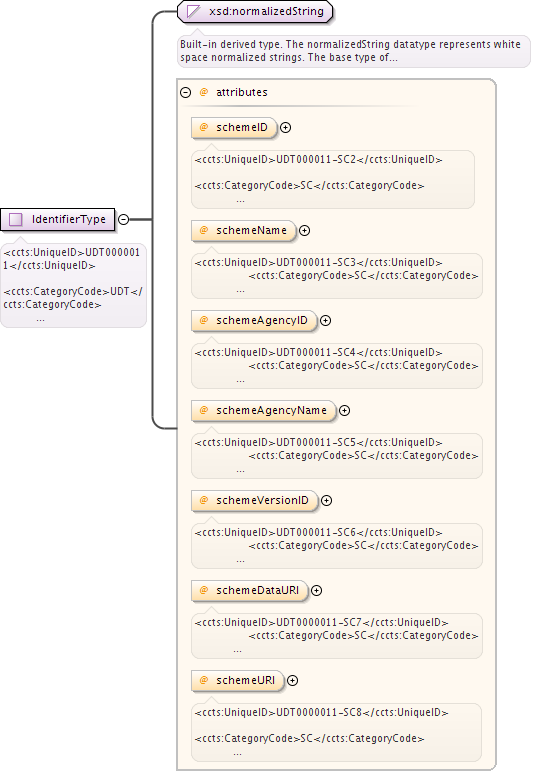Screen dimensions: 538x772
Task: Select the xsd:normalizedString base type box
Action: 255,11
